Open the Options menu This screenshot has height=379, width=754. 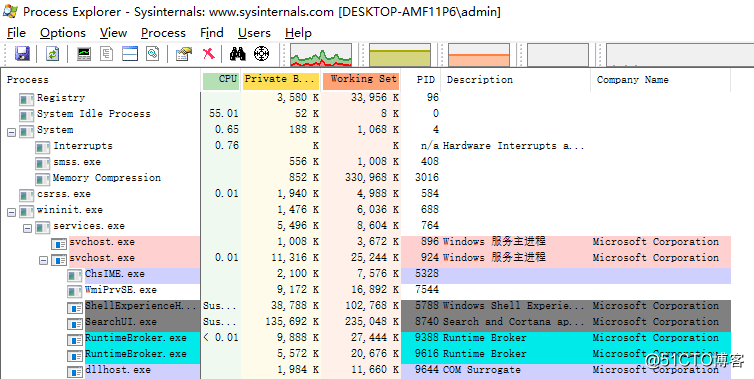click(x=63, y=33)
